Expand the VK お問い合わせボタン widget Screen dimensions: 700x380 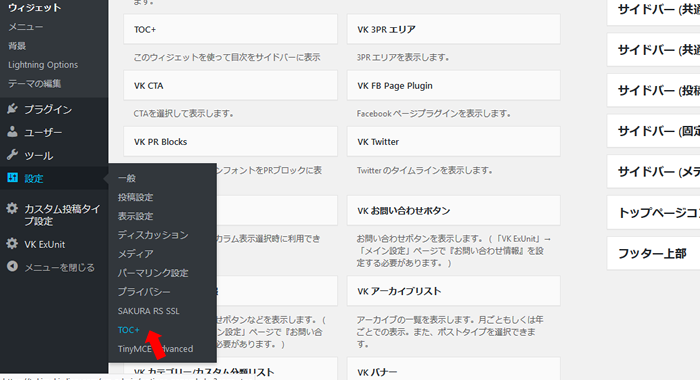(x=454, y=210)
